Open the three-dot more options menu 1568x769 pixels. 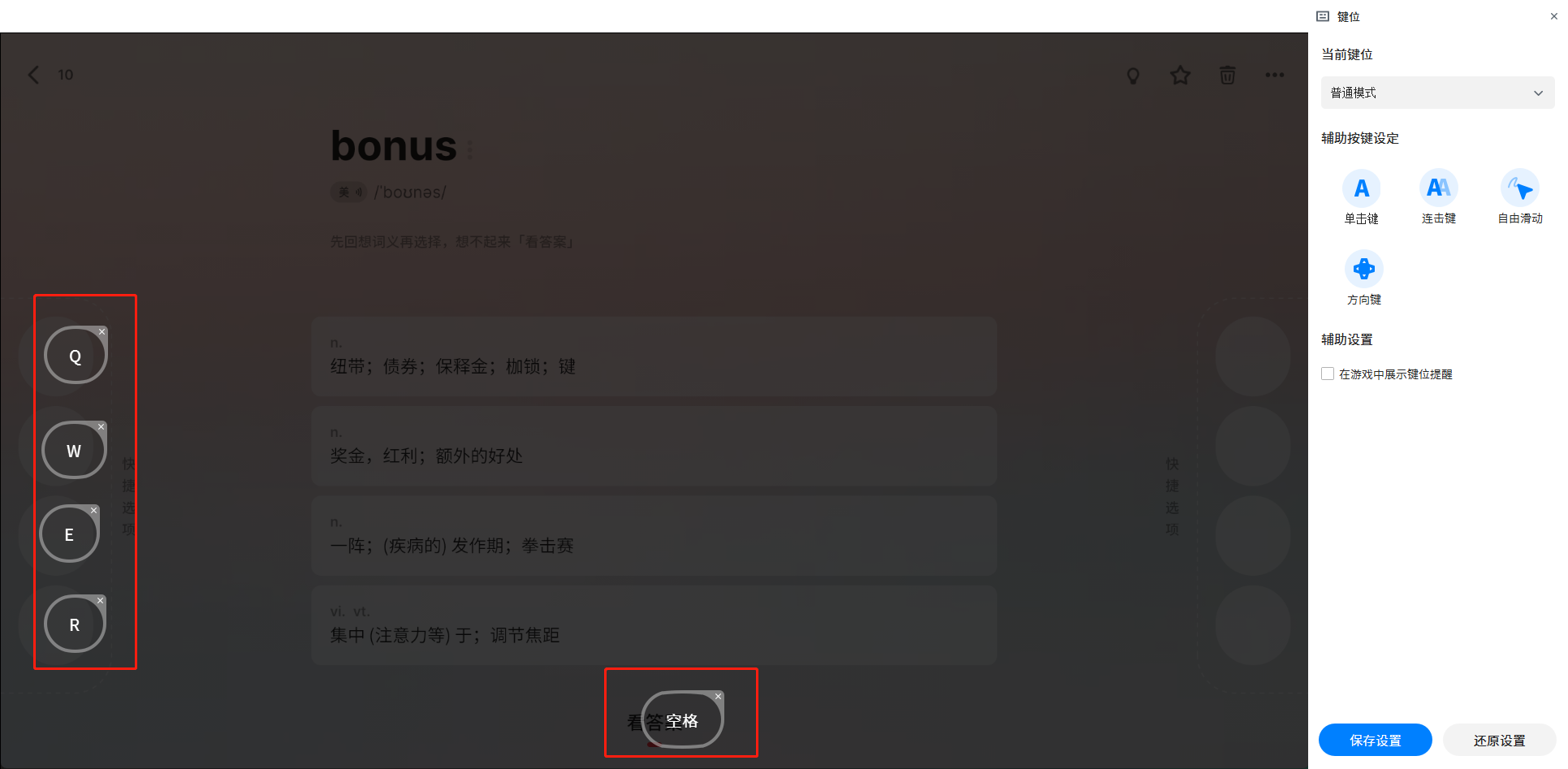[1274, 76]
